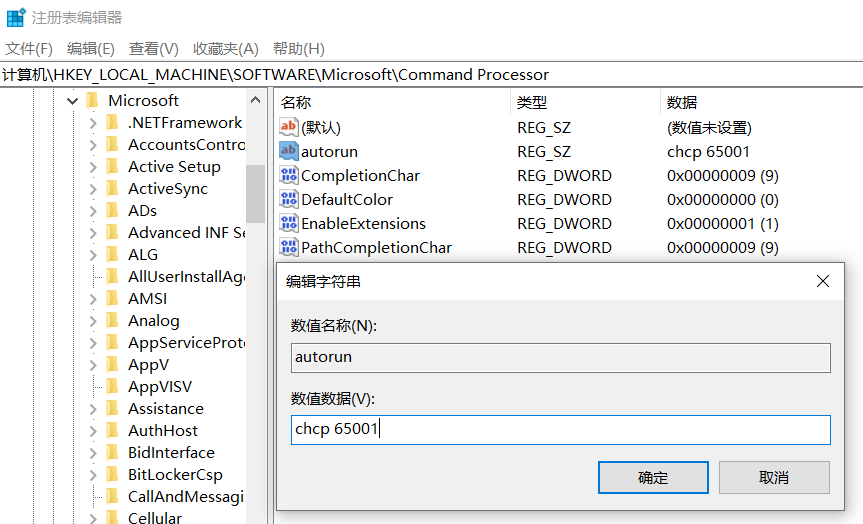Close the 编辑字符串 dialog
This screenshot has height=524, width=863.
pos(823,281)
